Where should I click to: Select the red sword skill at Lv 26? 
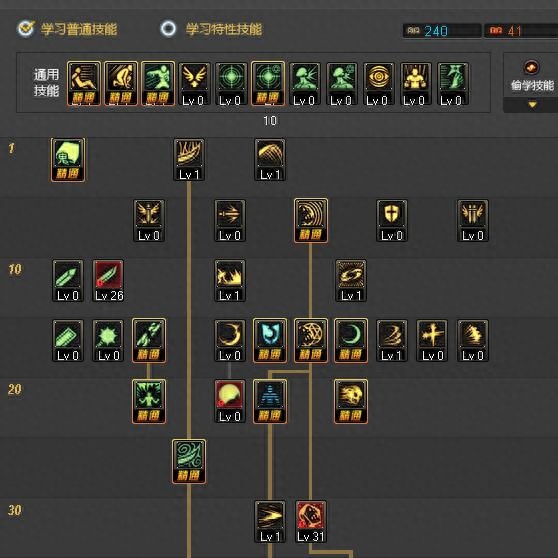108,280
